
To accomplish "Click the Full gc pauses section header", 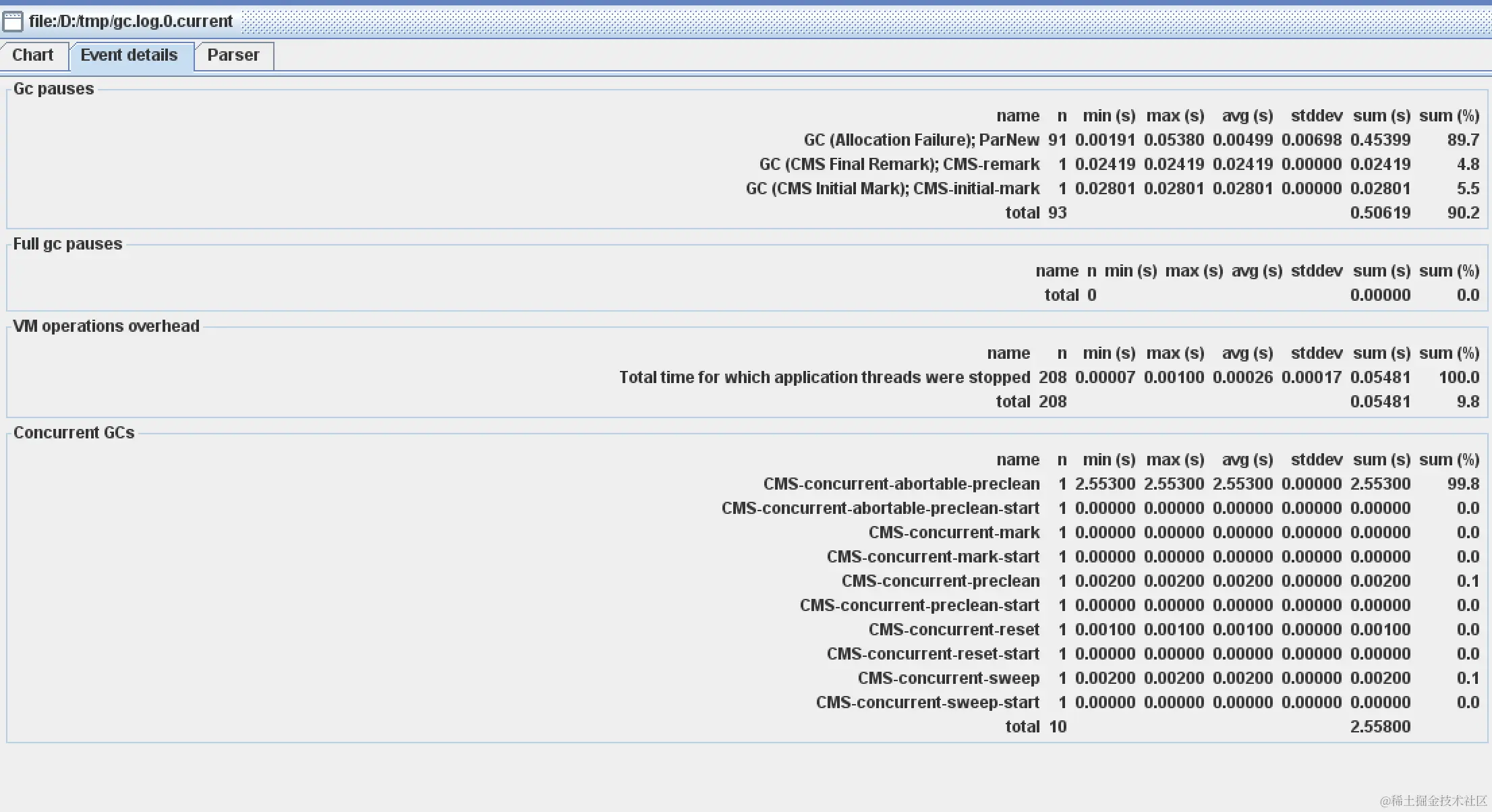I will coord(67,243).
